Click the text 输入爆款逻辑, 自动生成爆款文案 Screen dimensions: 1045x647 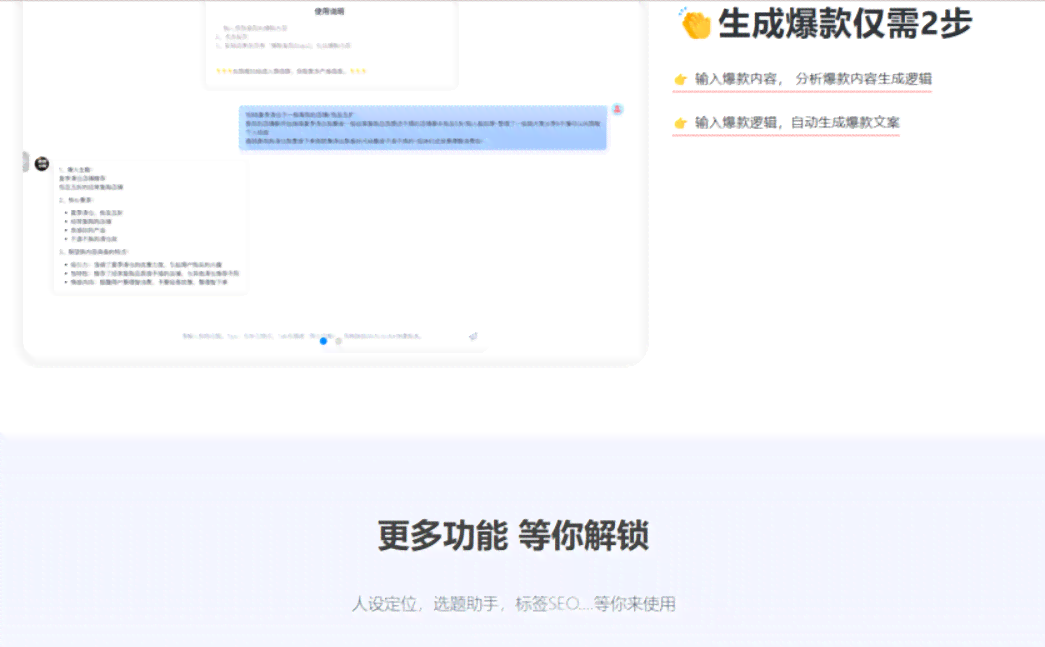coord(797,123)
